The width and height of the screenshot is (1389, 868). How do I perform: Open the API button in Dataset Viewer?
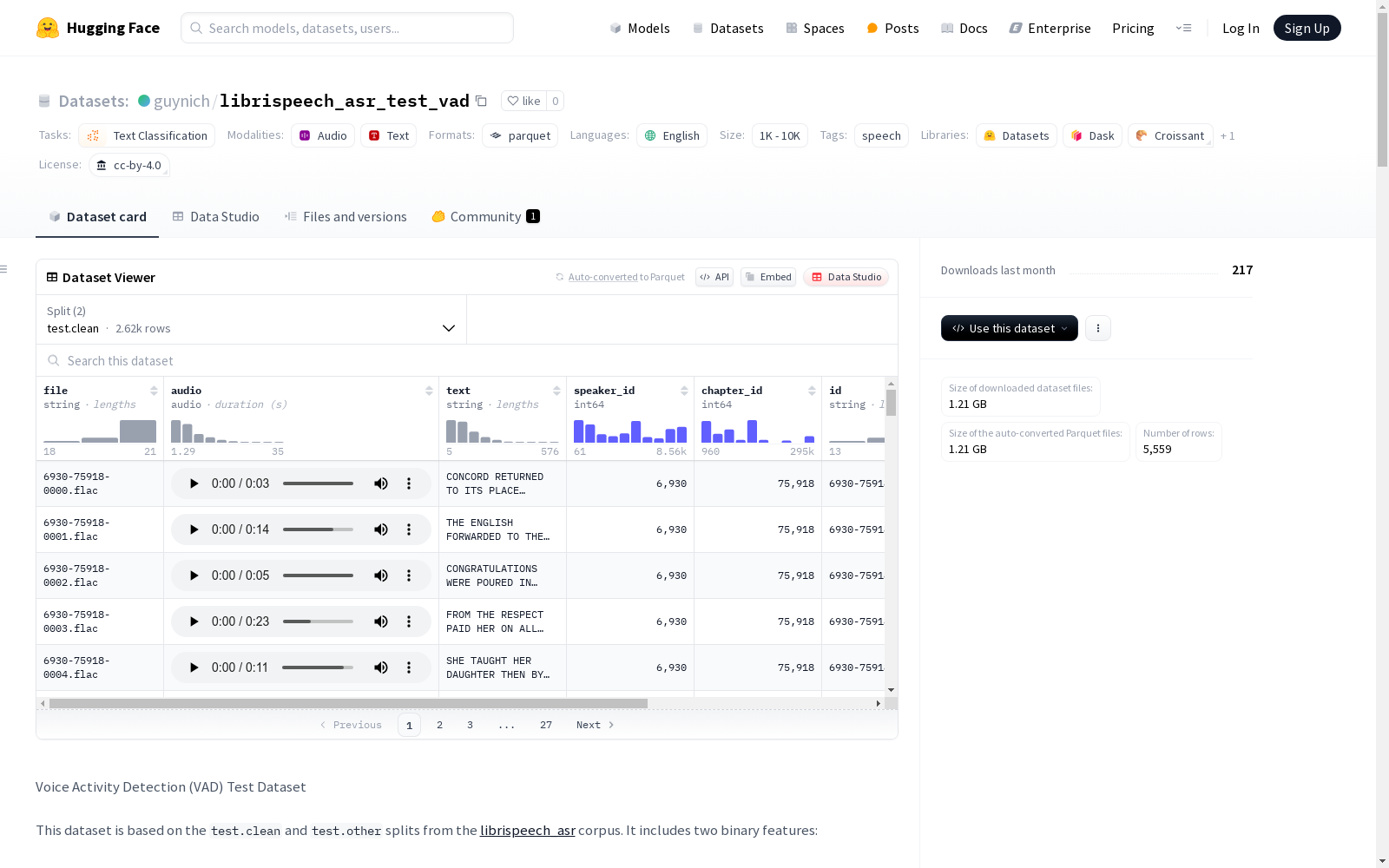tap(714, 277)
